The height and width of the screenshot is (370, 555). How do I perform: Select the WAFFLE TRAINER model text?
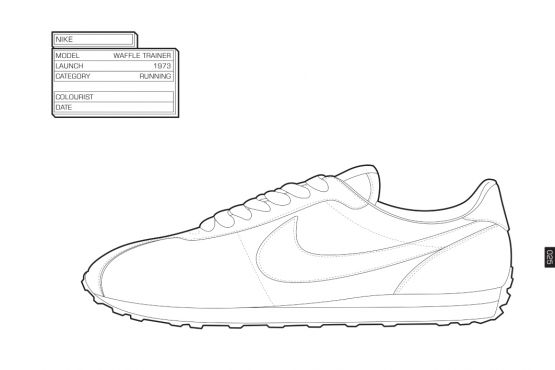142,56
